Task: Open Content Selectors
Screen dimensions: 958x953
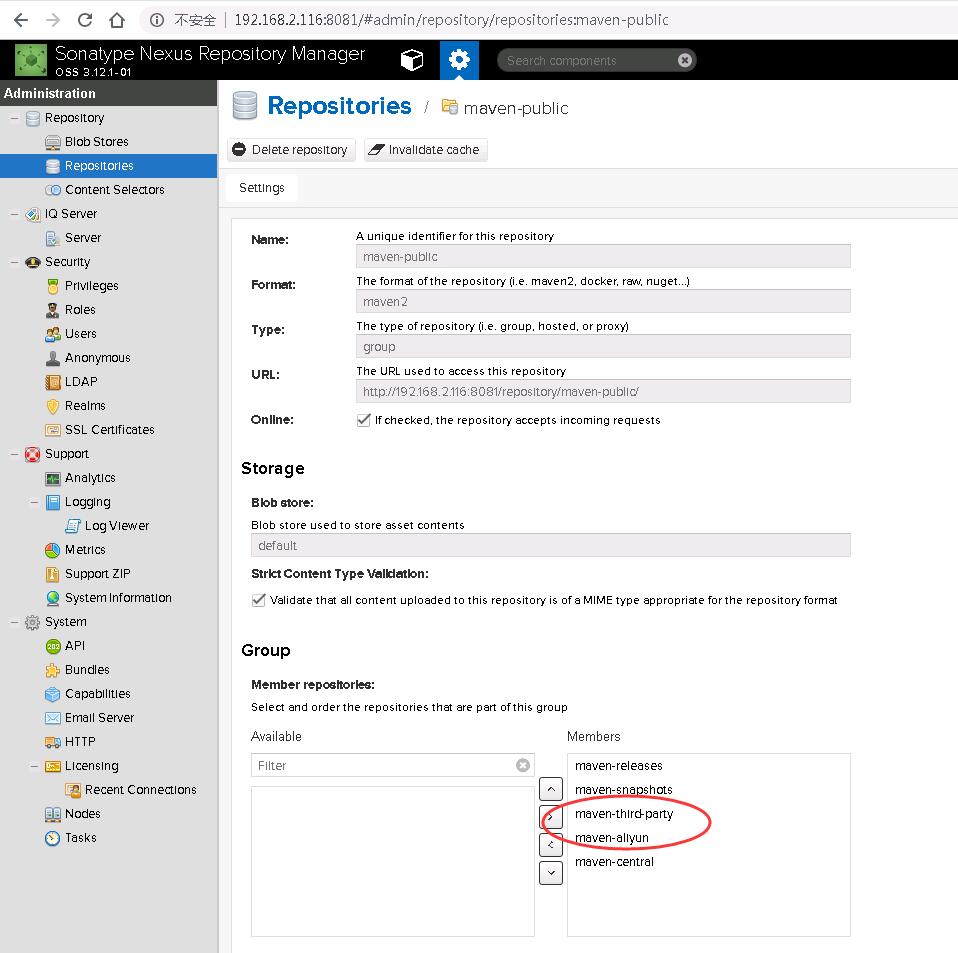Action: (114, 190)
